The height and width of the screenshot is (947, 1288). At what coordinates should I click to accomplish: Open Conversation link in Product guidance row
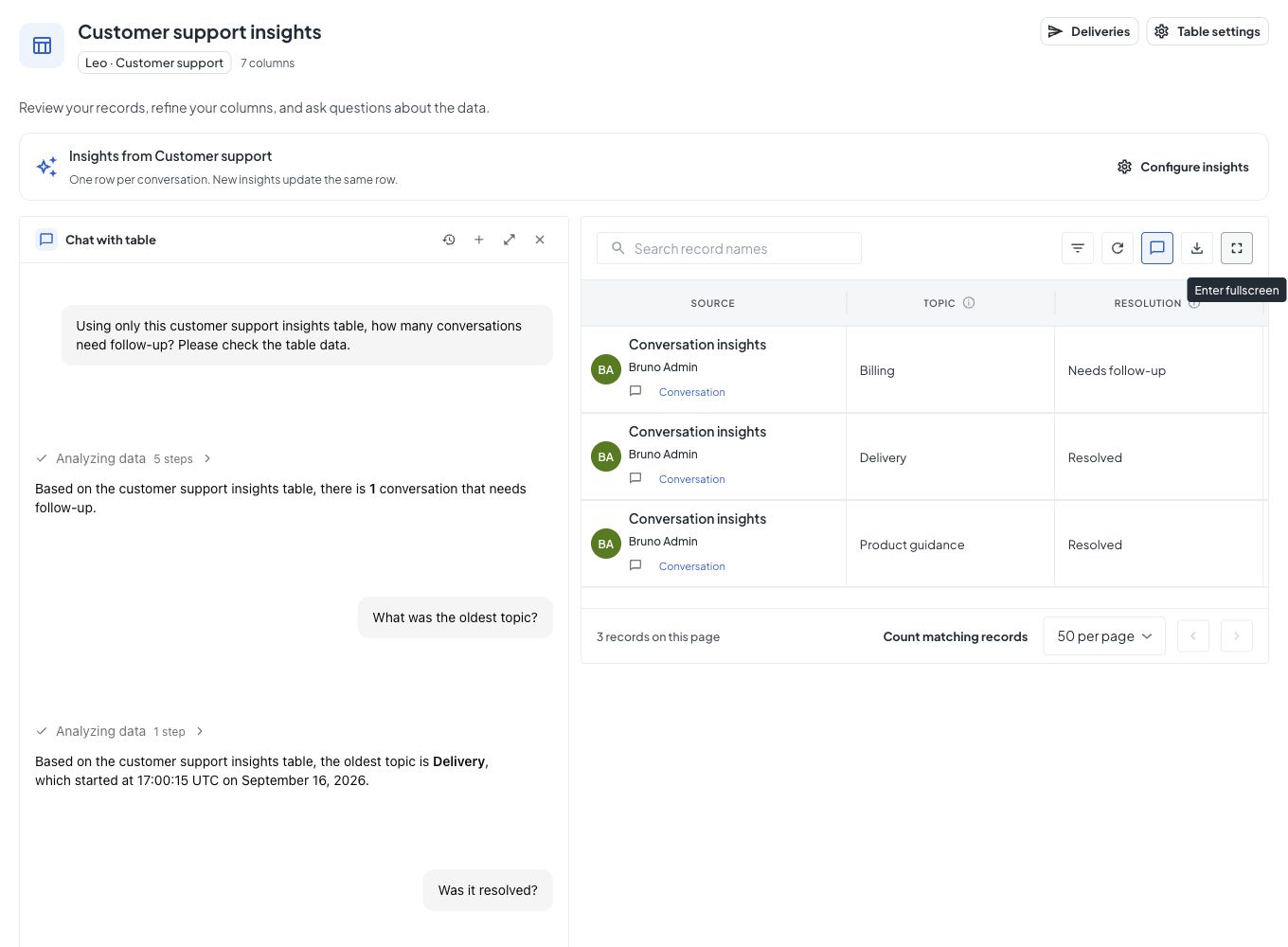692,566
